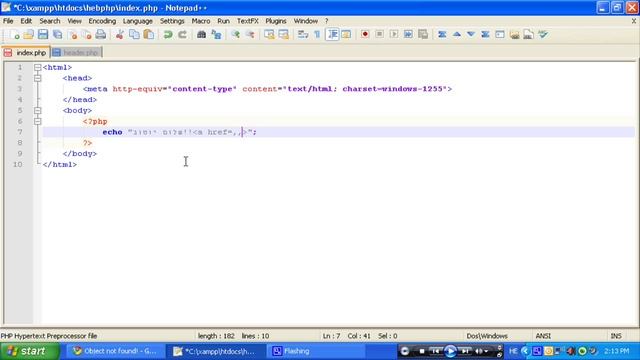
Task: Cut selection with scissors icon
Action: (120, 35)
